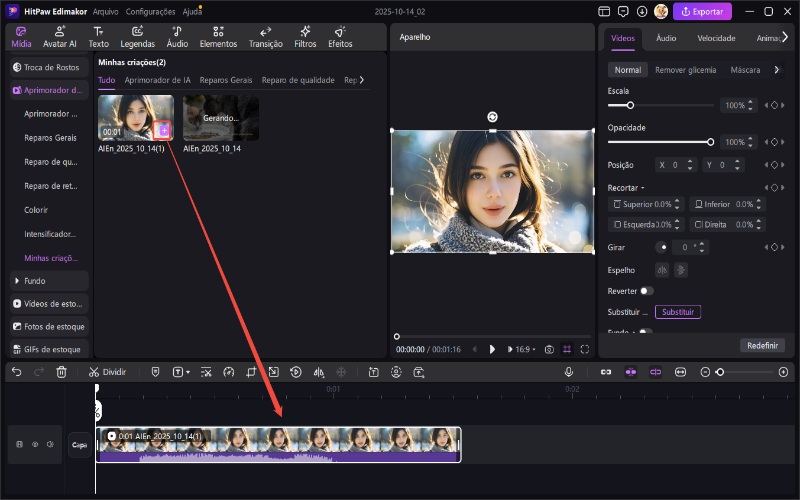Select the Remover glicemia sub-tab
The height and width of the screenshot is (500, 800).
point(685,70)
